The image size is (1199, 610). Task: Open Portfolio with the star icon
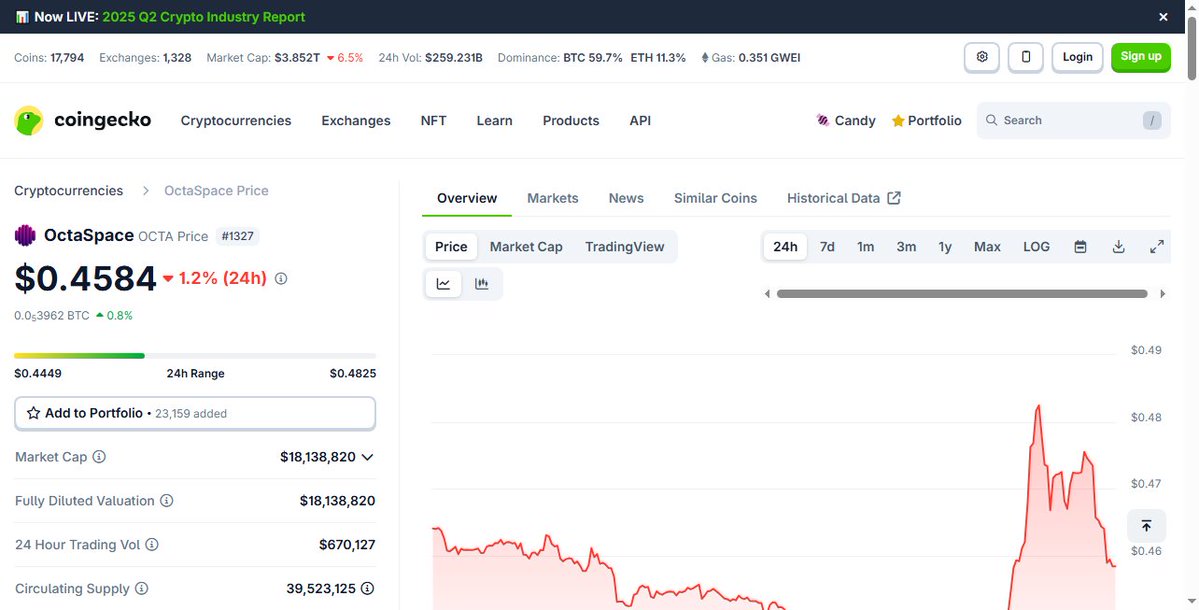927,121
